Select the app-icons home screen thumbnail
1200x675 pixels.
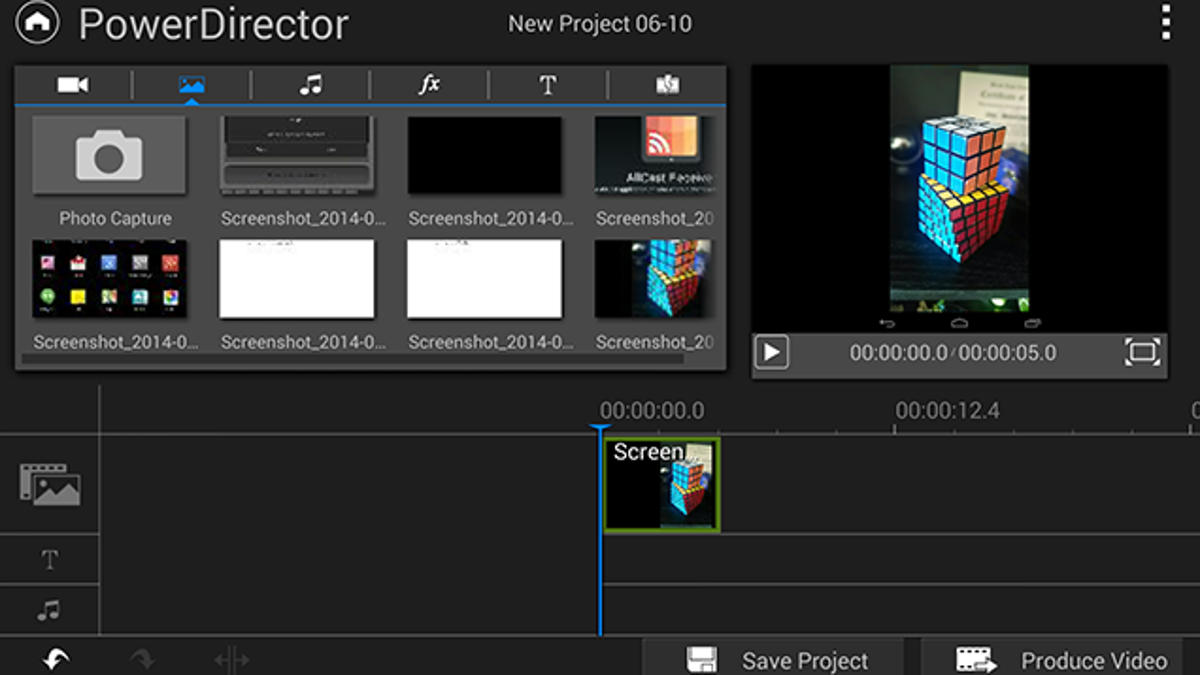click(x=109, y=279)
